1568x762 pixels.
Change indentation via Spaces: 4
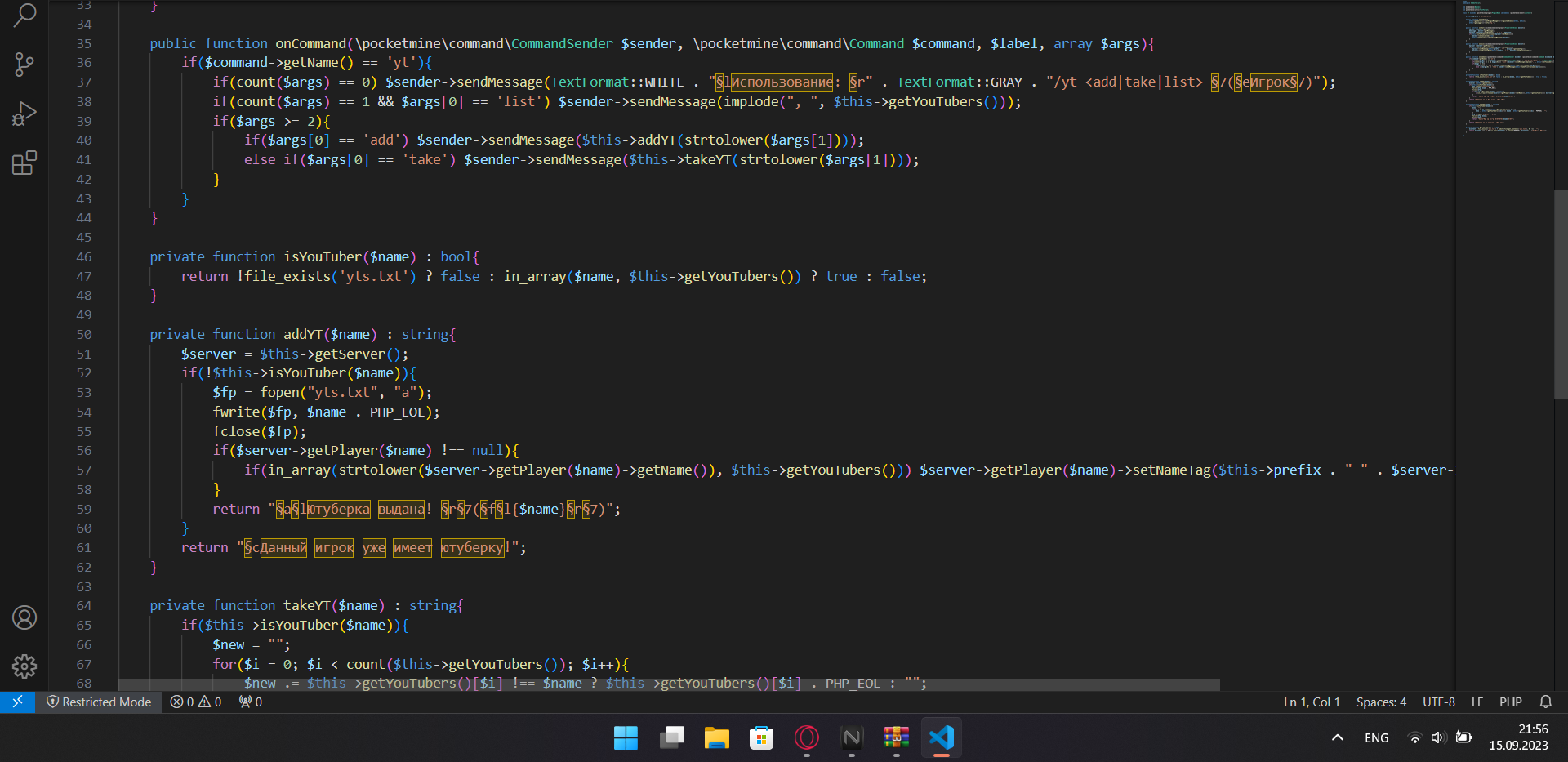(1381, 702)
